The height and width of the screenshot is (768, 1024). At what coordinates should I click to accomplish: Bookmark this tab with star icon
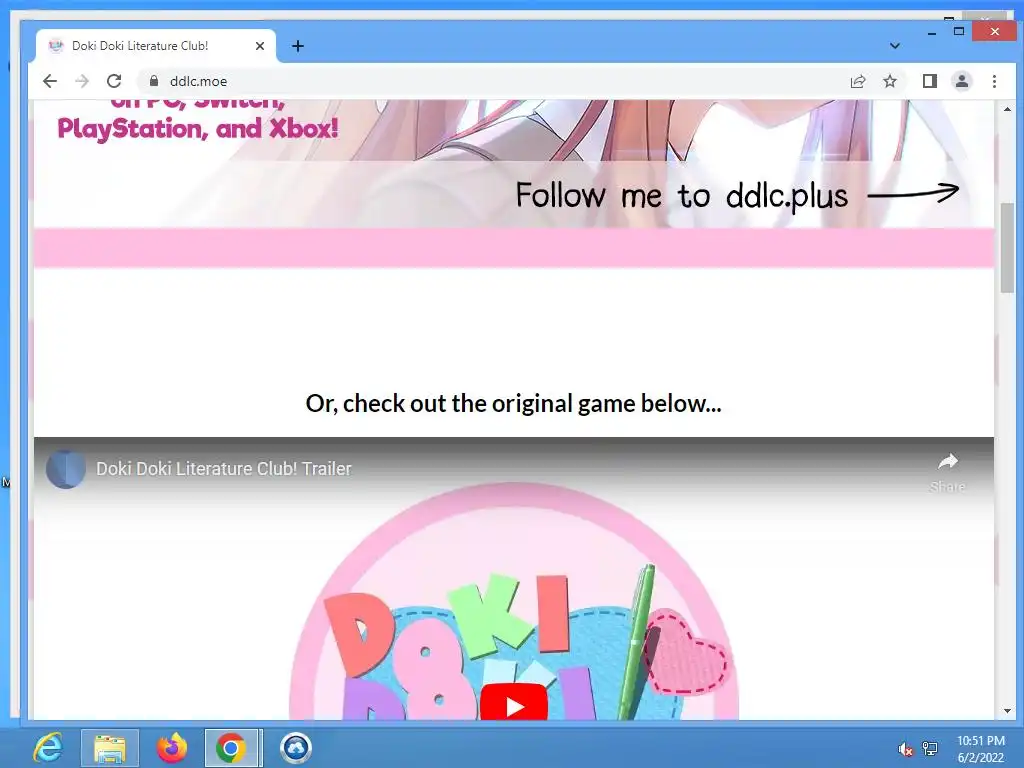point(889,81)
